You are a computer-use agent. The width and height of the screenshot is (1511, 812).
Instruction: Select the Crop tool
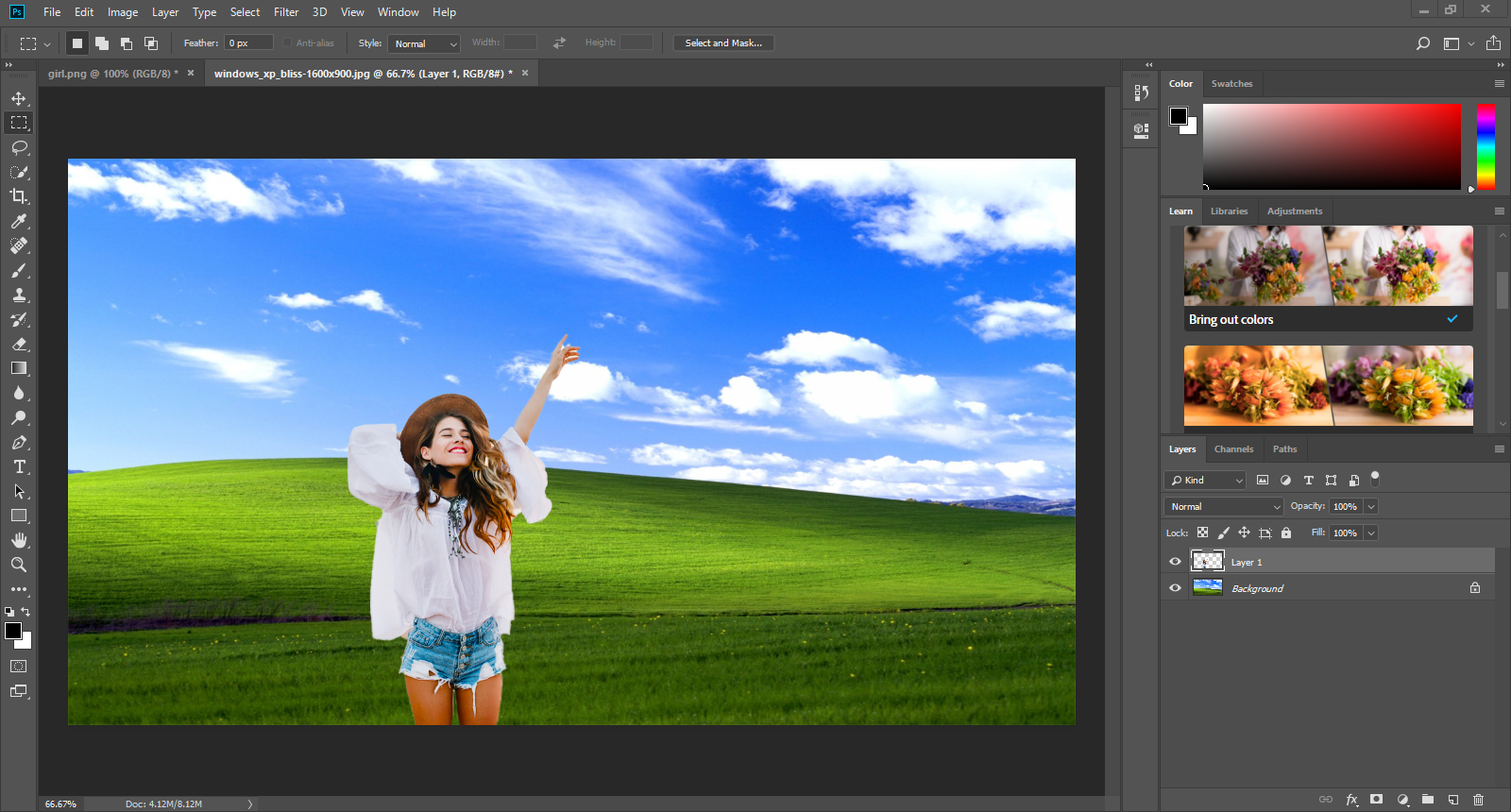point(19,196)
